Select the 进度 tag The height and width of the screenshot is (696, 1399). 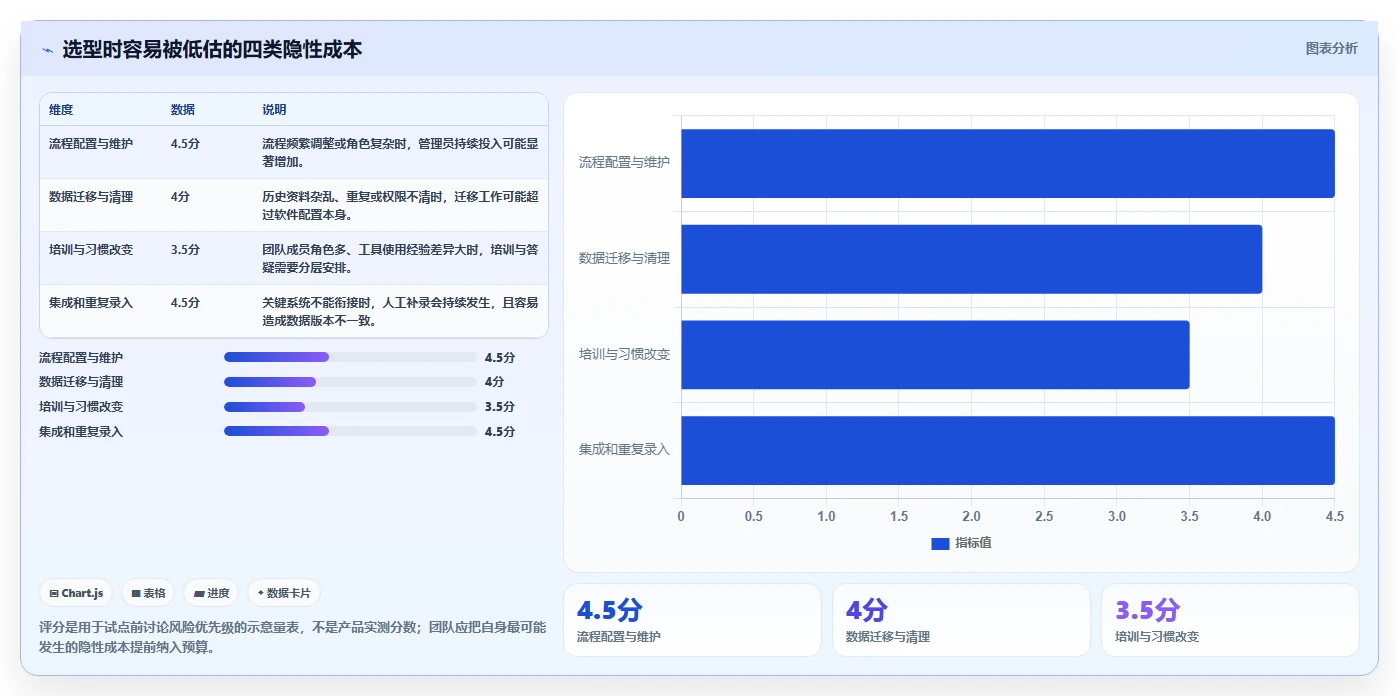tap(211, 593)
